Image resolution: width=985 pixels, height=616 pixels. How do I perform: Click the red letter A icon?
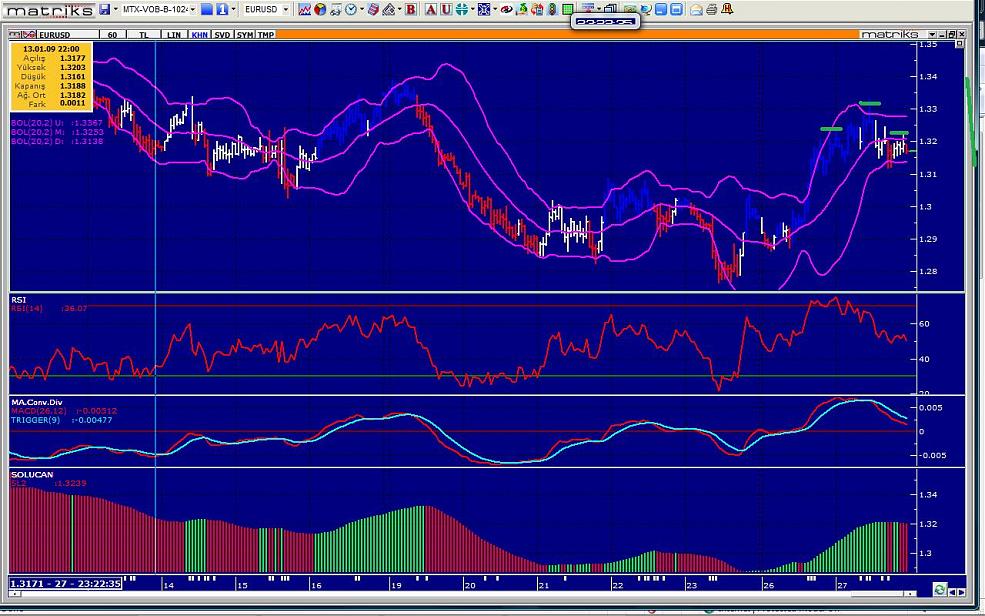tap(430, 10)
